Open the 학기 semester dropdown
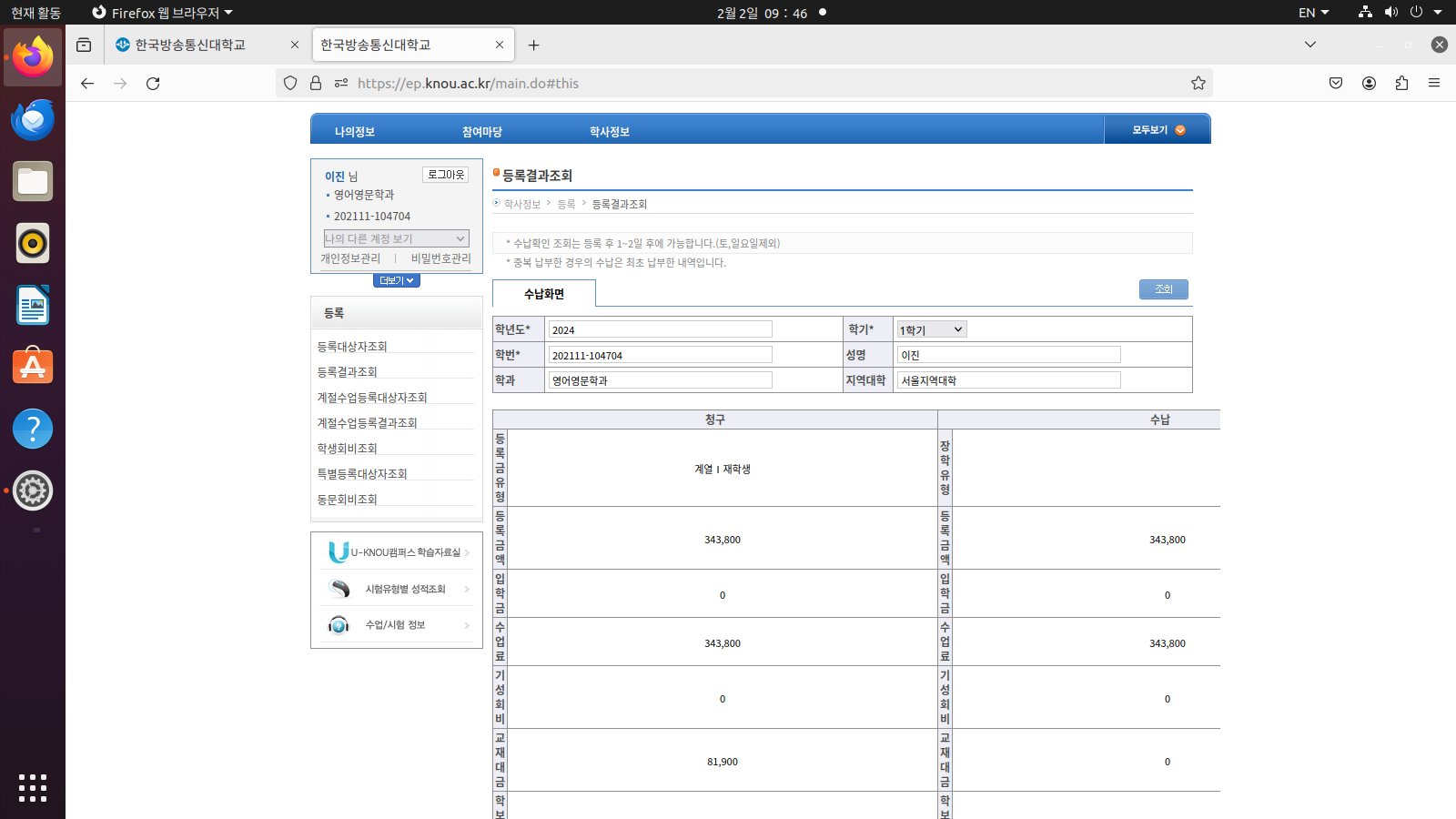 931,329
